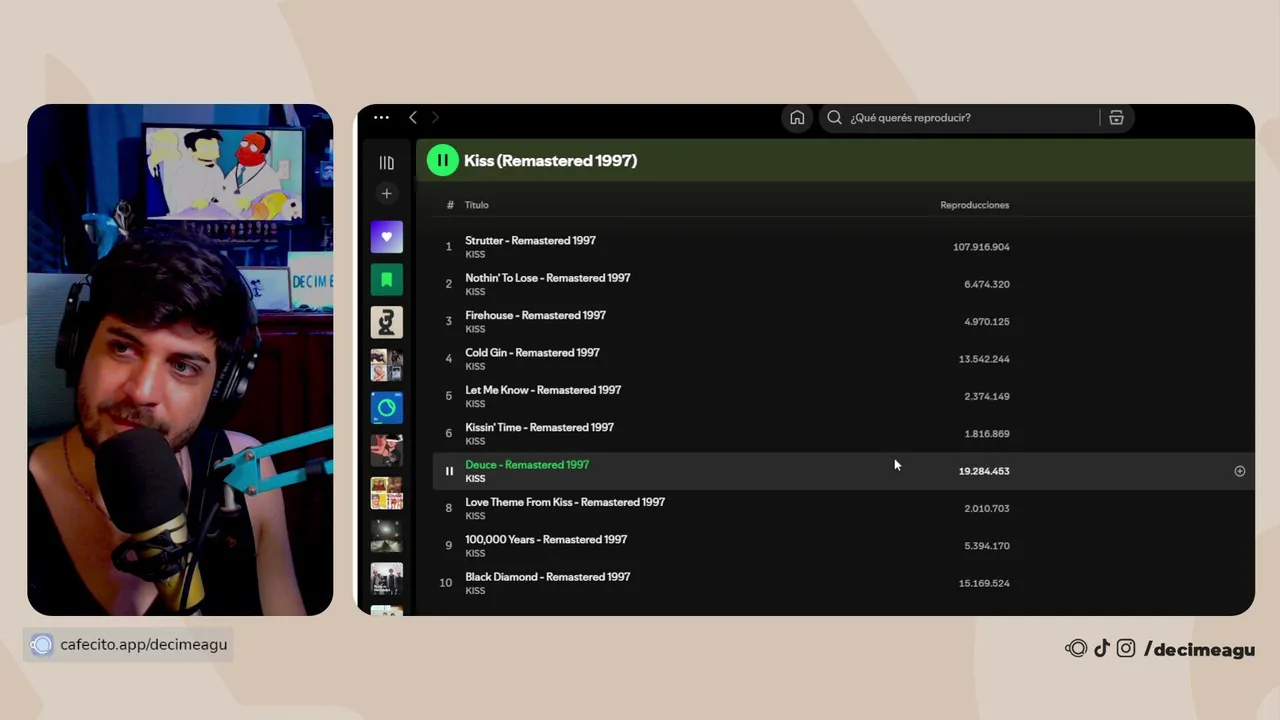Focus the '¿Qué querés reproducir?' search field

pyautogui.click(x=960, y=118)
